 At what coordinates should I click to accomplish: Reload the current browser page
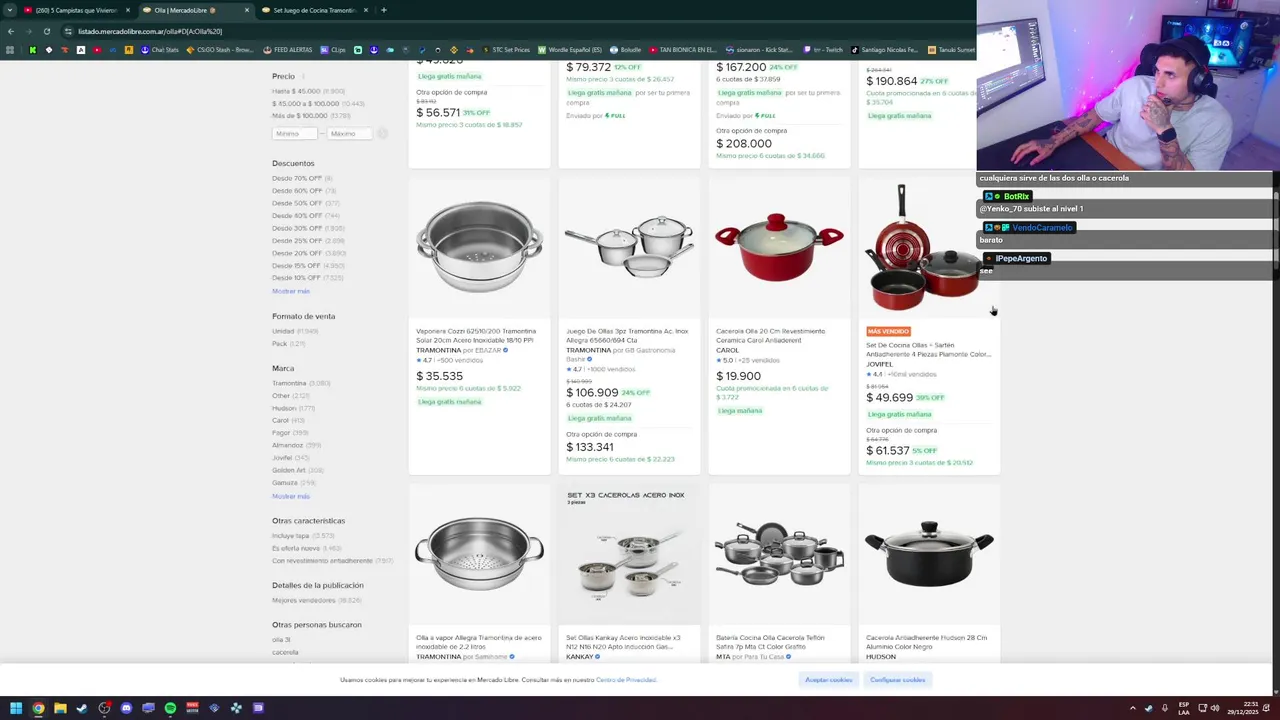46,31
